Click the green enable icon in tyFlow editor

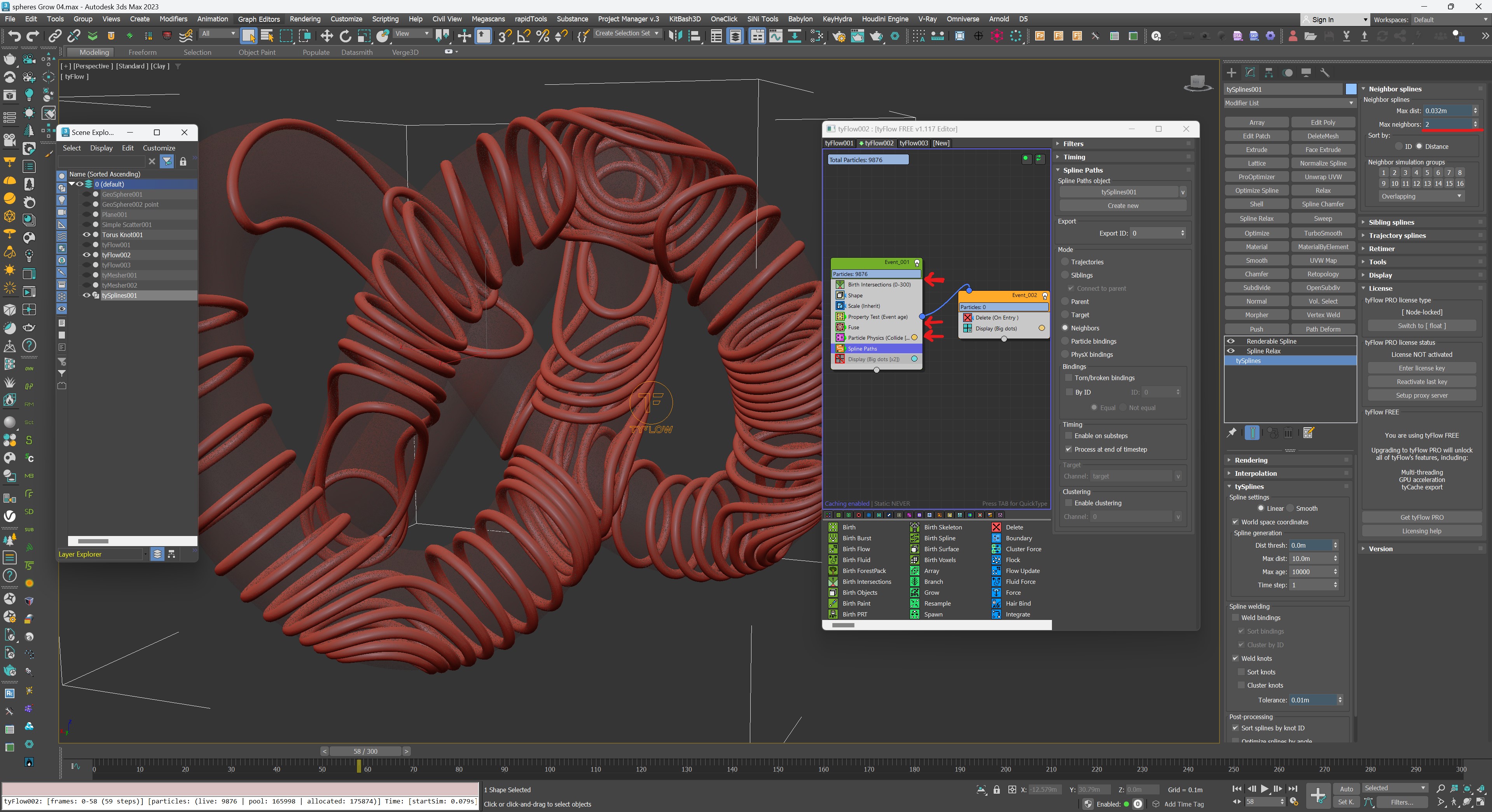click(x=1026, y=158)
